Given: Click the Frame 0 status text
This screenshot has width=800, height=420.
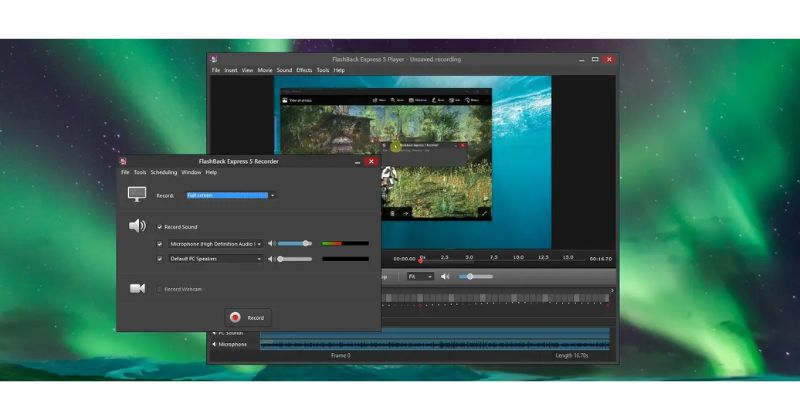Looking at the screenshot, I should coord(341,356).
